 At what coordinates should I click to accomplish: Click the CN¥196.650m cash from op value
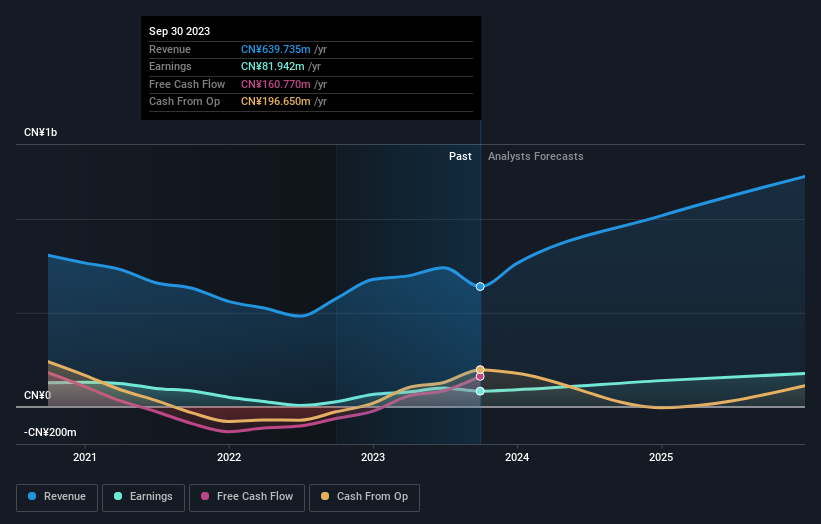pos(275,102)
